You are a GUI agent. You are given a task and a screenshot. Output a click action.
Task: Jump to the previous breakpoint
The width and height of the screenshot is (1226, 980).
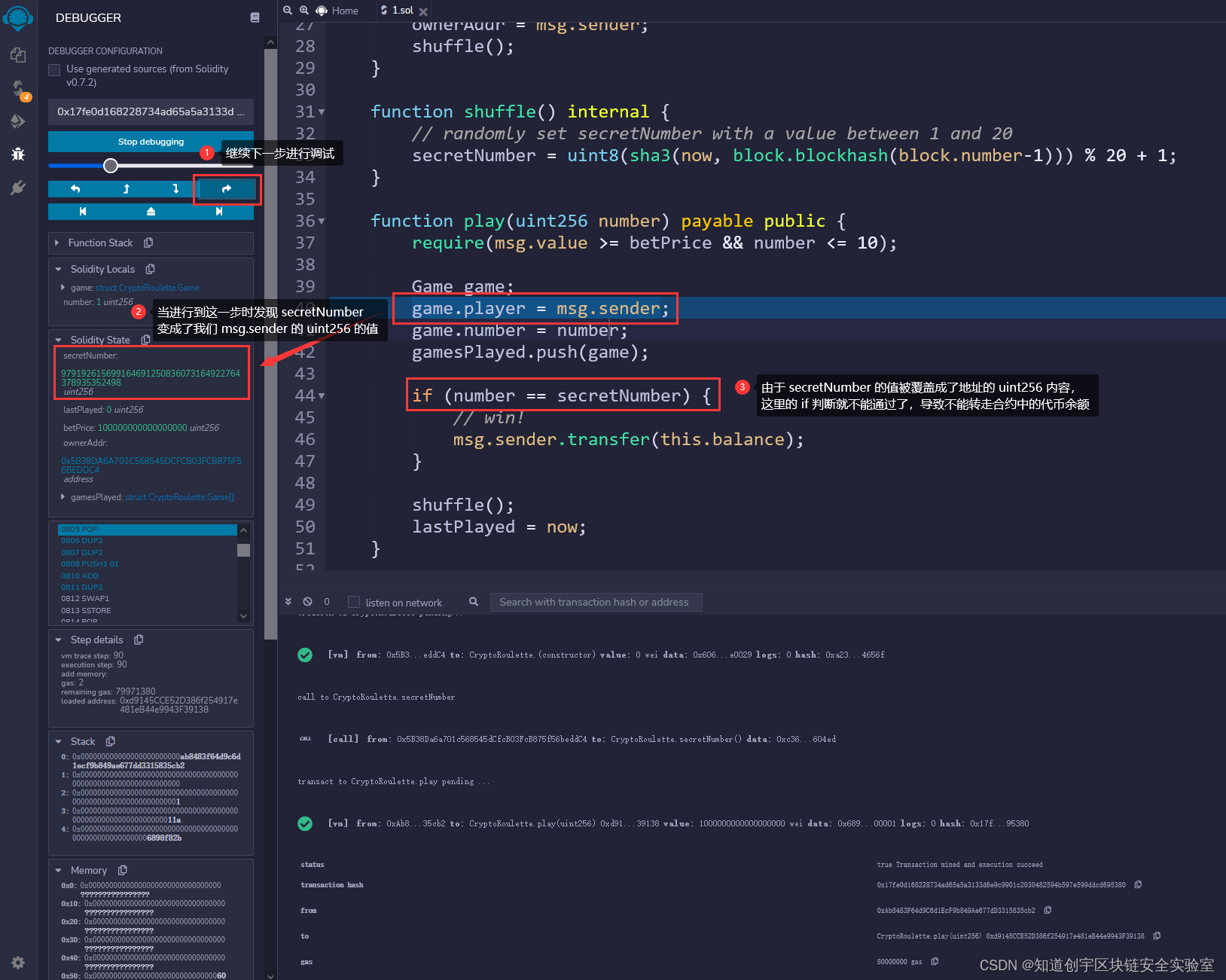[x=83, y=212]
